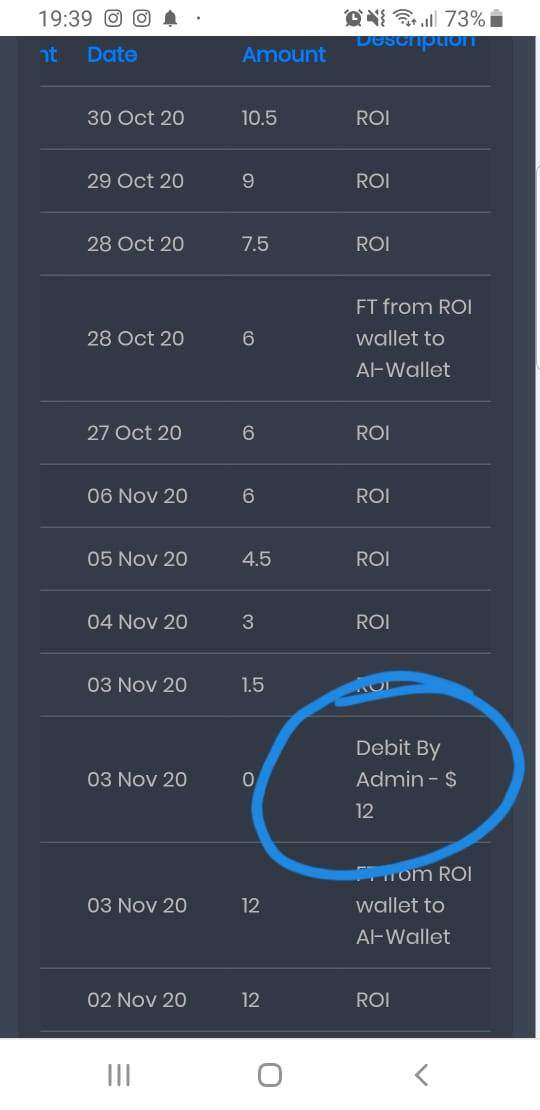
Task: Sort by the Date column header
Action: point(112,55)
